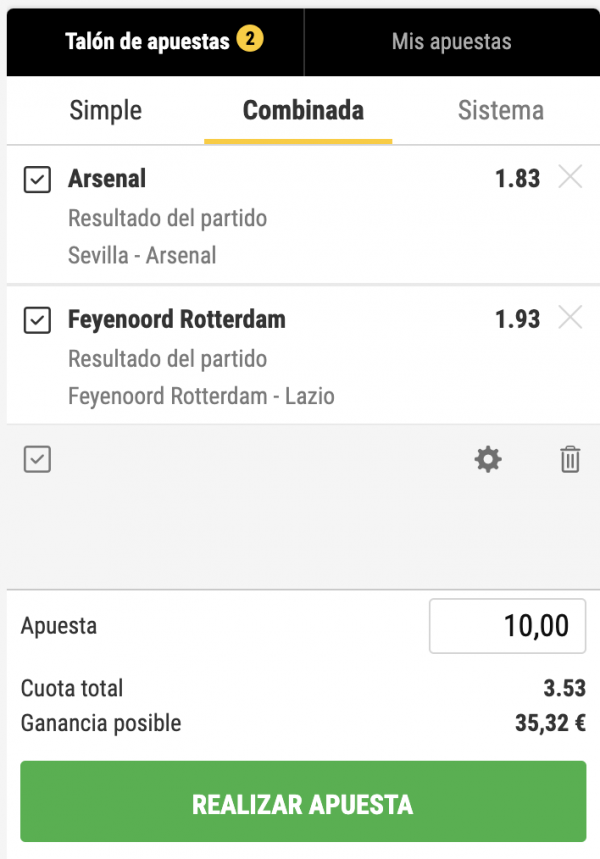This screenshot has height=859, width=600.
Task: Select the Combinada bet type tab
Action: pyautogui.click(x=303, y=110)
